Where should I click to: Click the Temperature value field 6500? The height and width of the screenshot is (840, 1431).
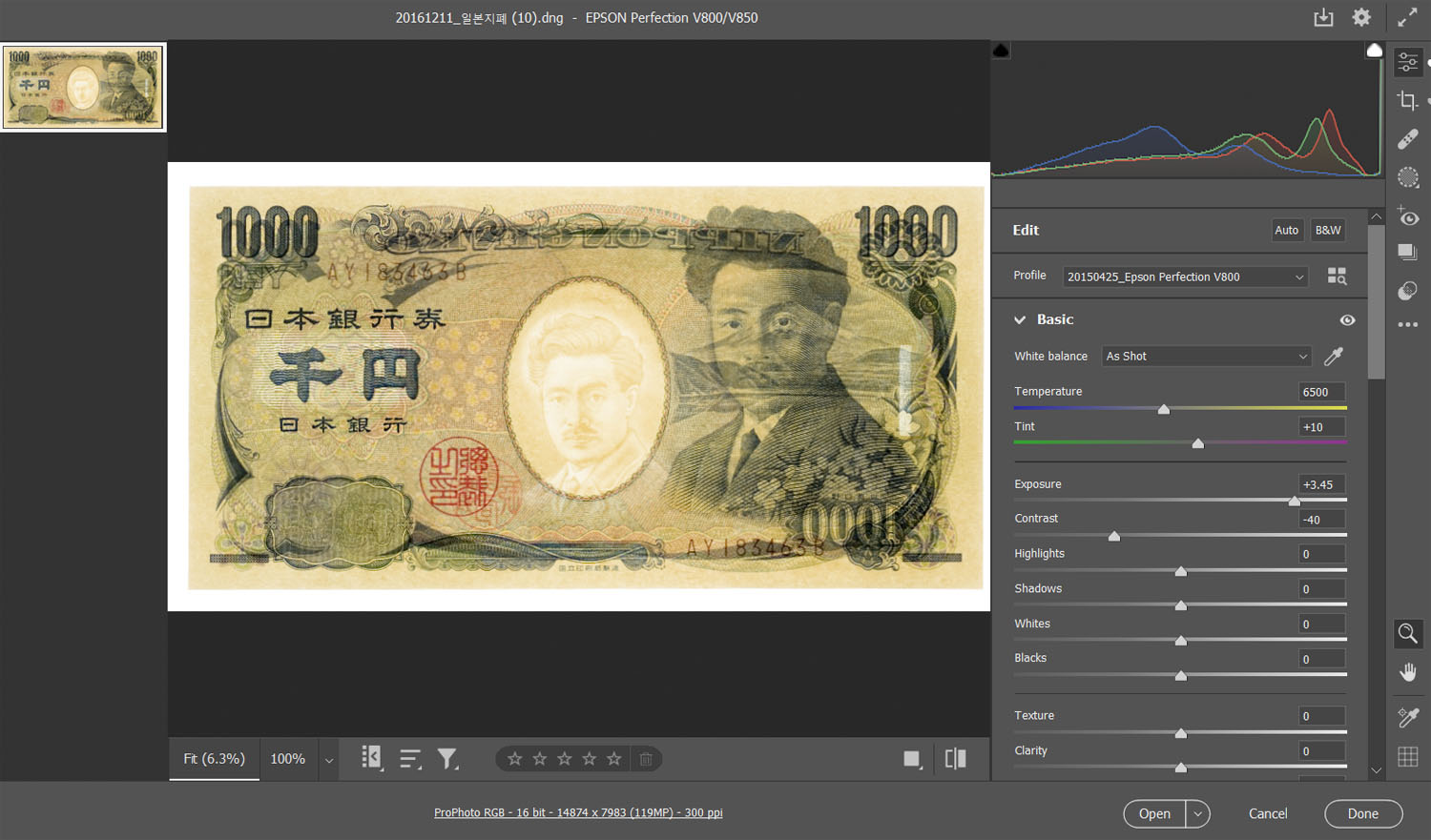coord(1321,392)
